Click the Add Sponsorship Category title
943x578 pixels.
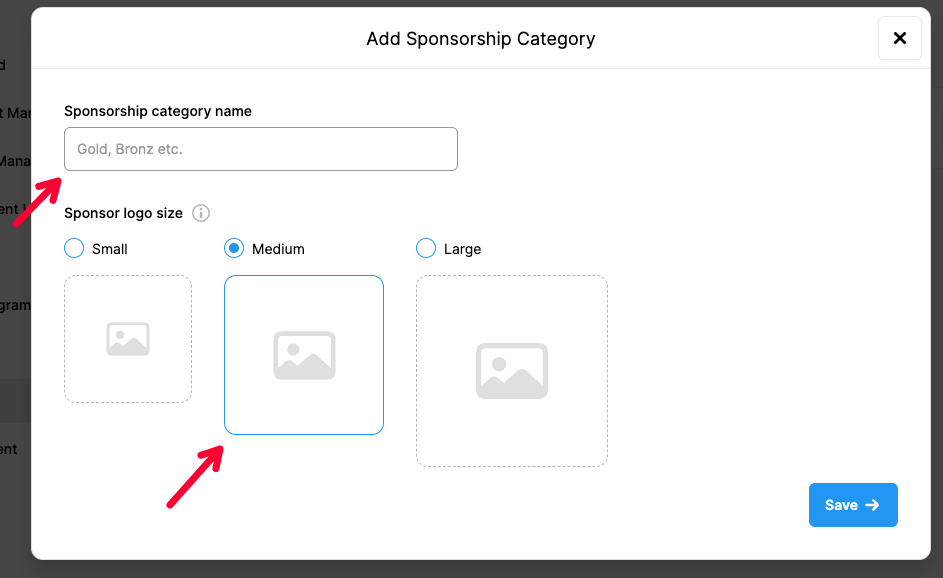481,38
